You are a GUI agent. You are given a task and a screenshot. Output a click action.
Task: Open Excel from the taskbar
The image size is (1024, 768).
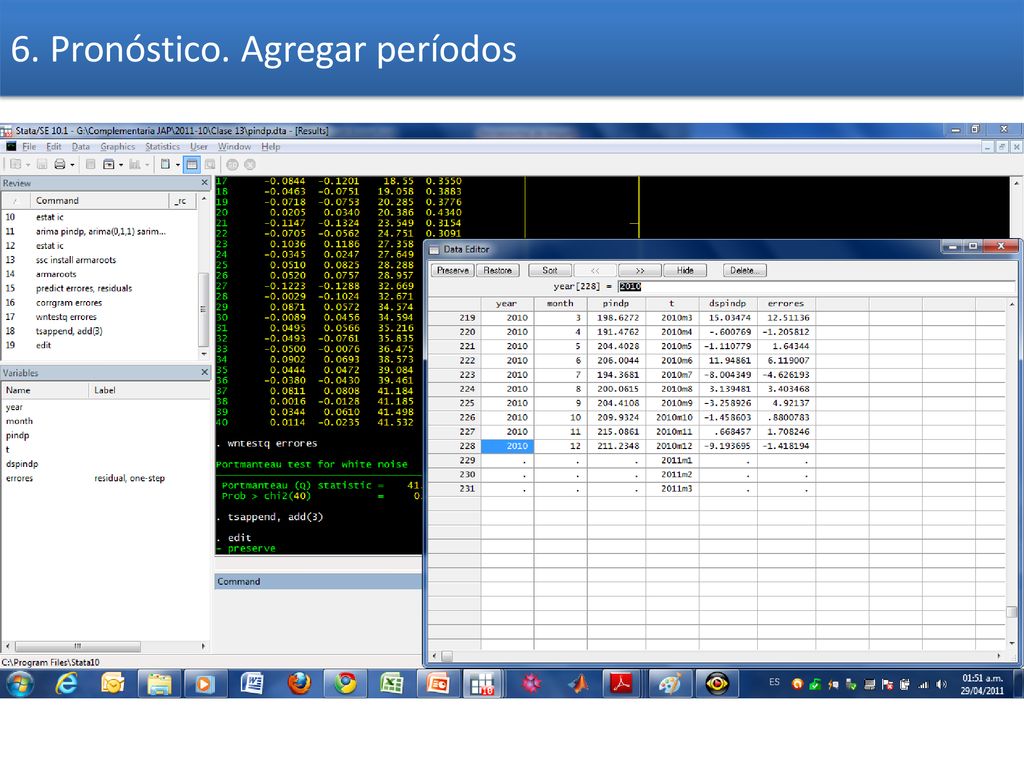click(x=391, y=684)
